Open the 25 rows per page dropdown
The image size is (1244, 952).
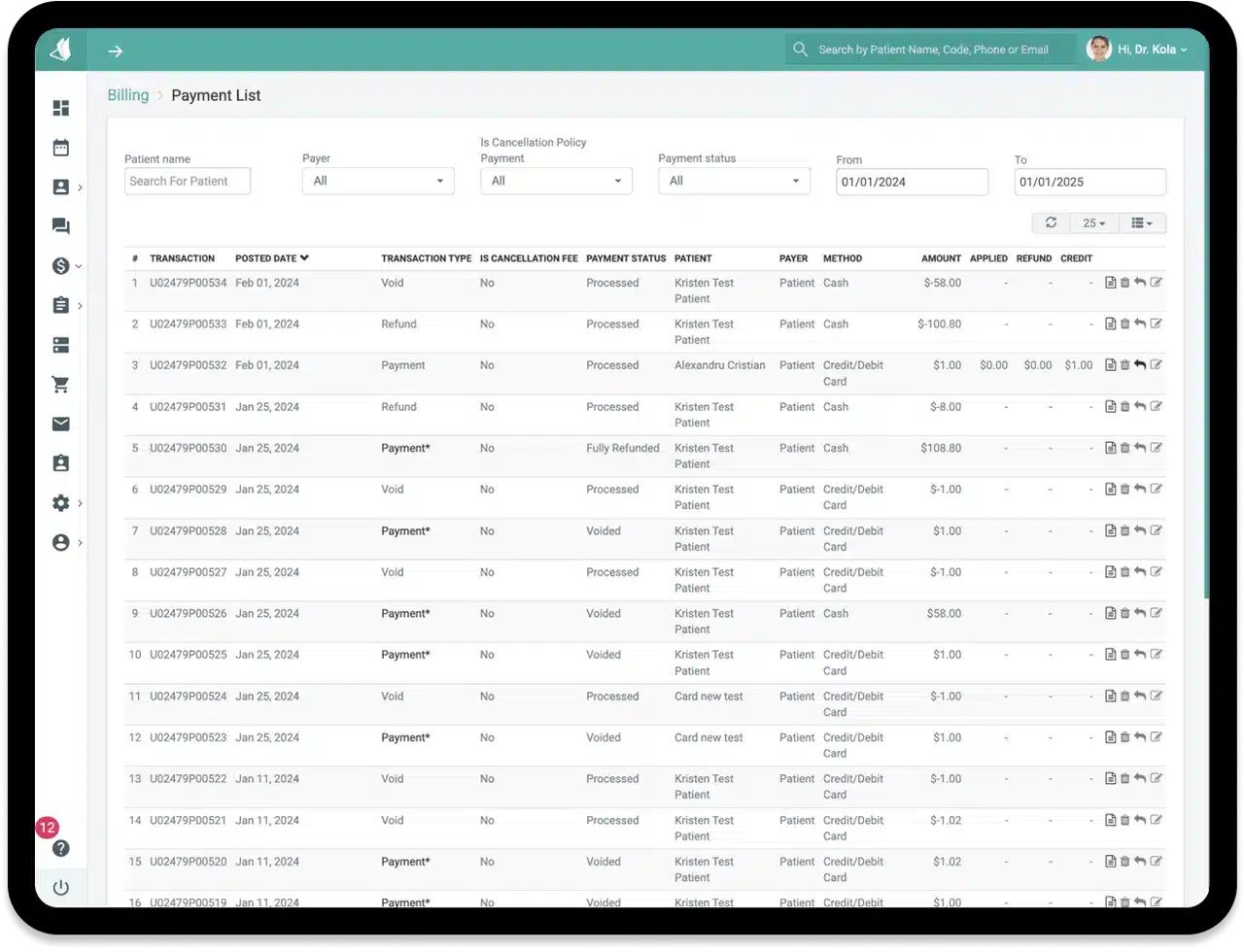click(1093, 223)
